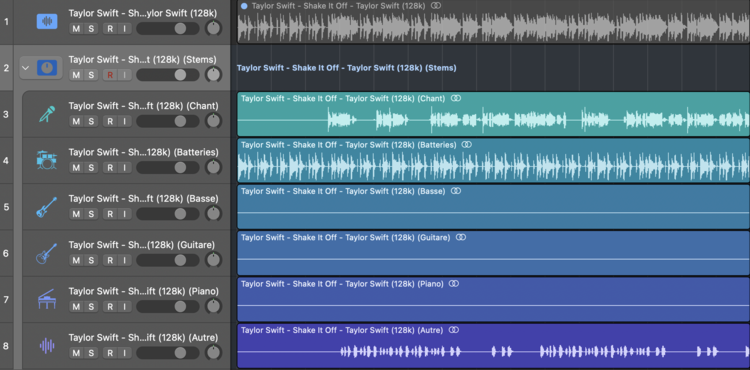Click the loop icon on track 1 region

(435, 6)
